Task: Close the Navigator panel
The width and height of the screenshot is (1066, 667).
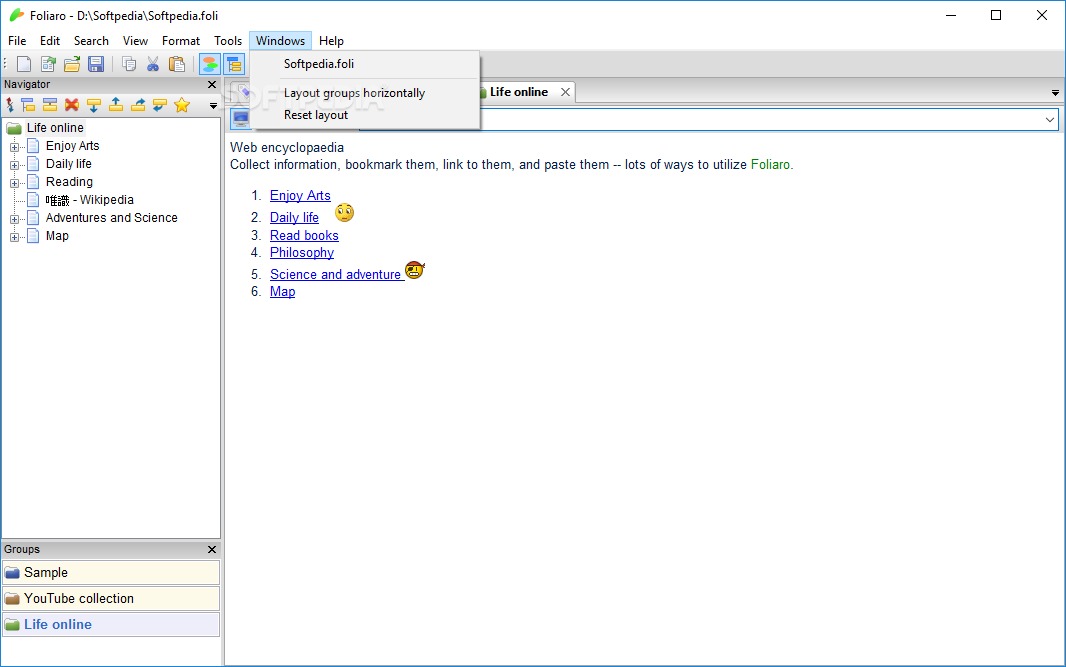Action: tap(211, 85)
